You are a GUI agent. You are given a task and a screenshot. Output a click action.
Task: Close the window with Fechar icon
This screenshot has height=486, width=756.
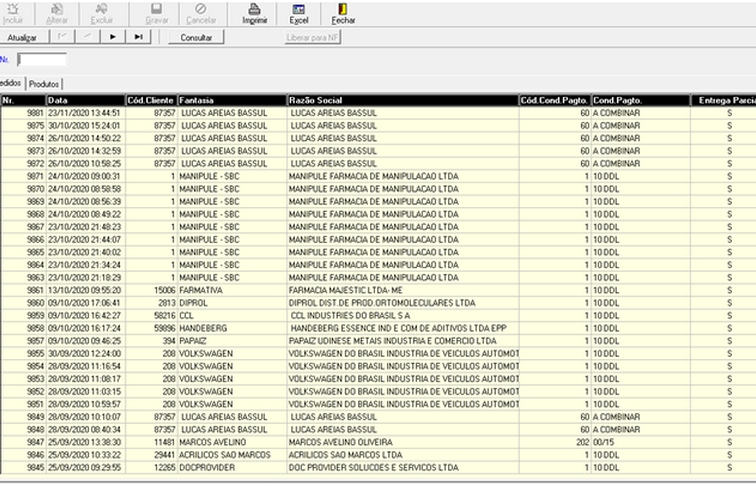[343, 14]
